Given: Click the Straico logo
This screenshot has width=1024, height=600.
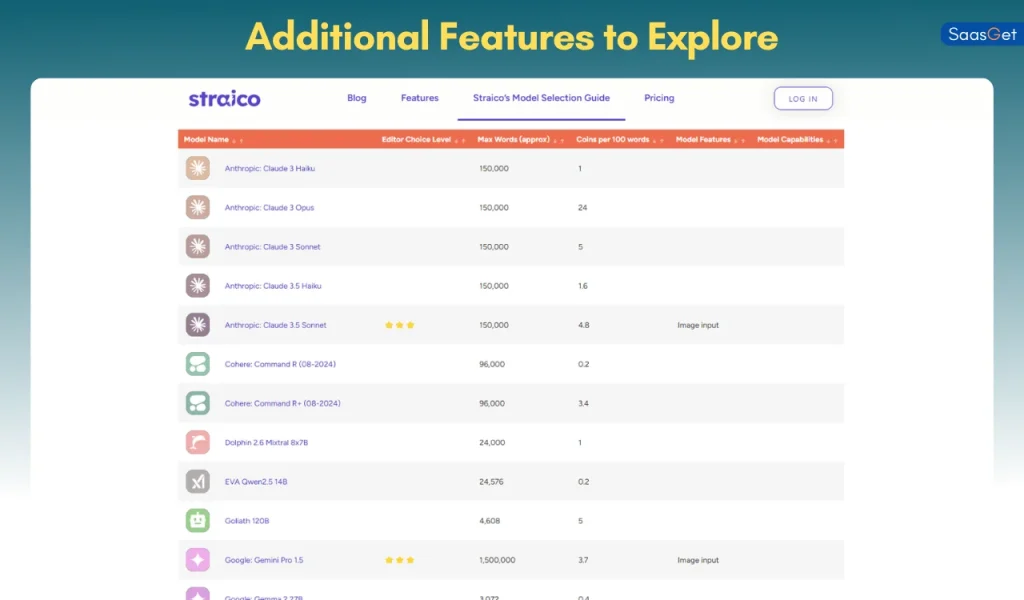Looking at the screenshot, I should click(x=225, y=99).
